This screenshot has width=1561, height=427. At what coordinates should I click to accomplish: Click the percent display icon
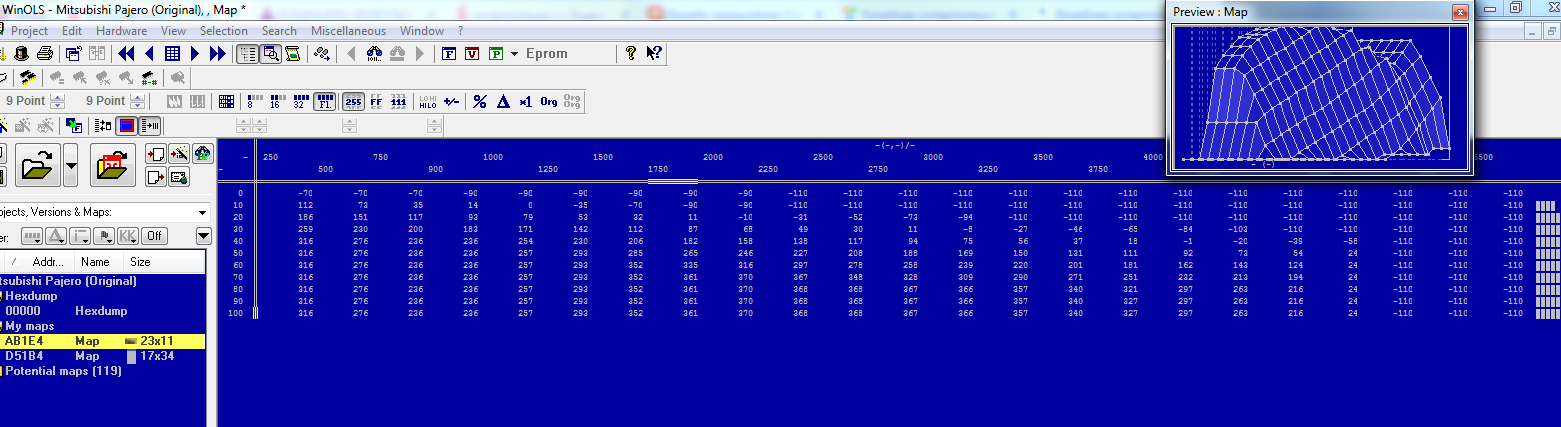click(479, 101)
